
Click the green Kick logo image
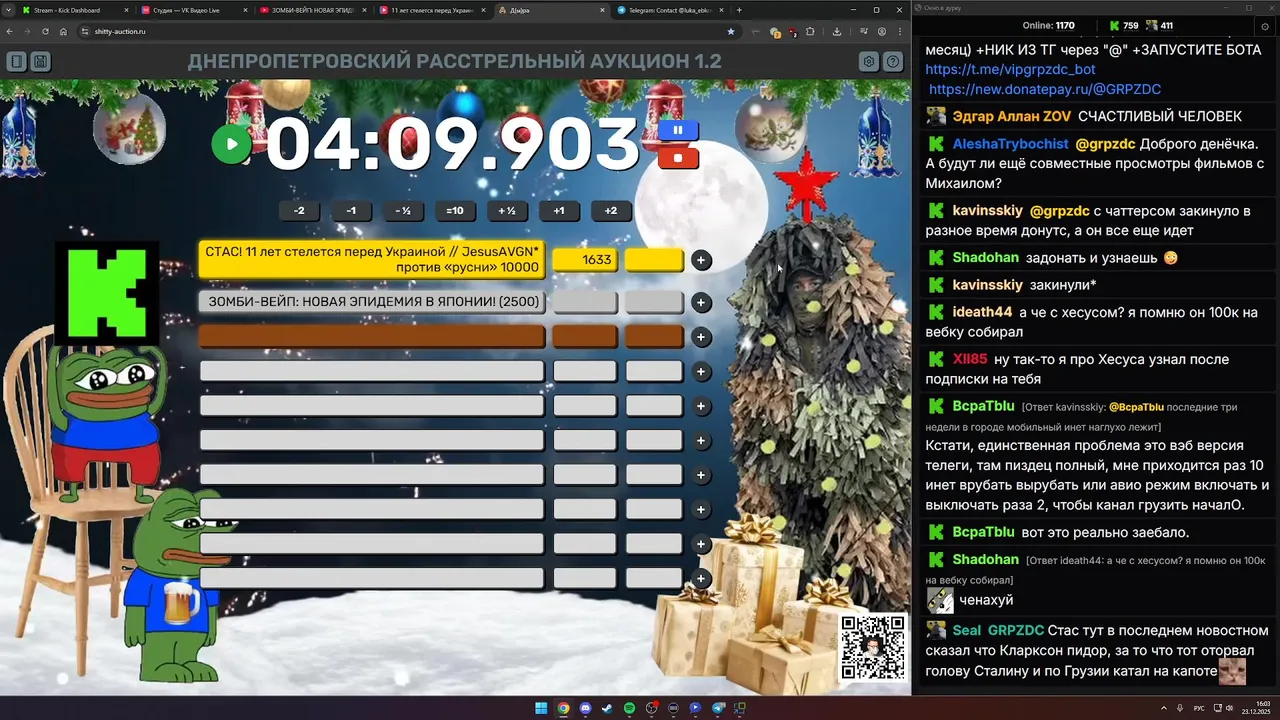click(x=107, y=292)
